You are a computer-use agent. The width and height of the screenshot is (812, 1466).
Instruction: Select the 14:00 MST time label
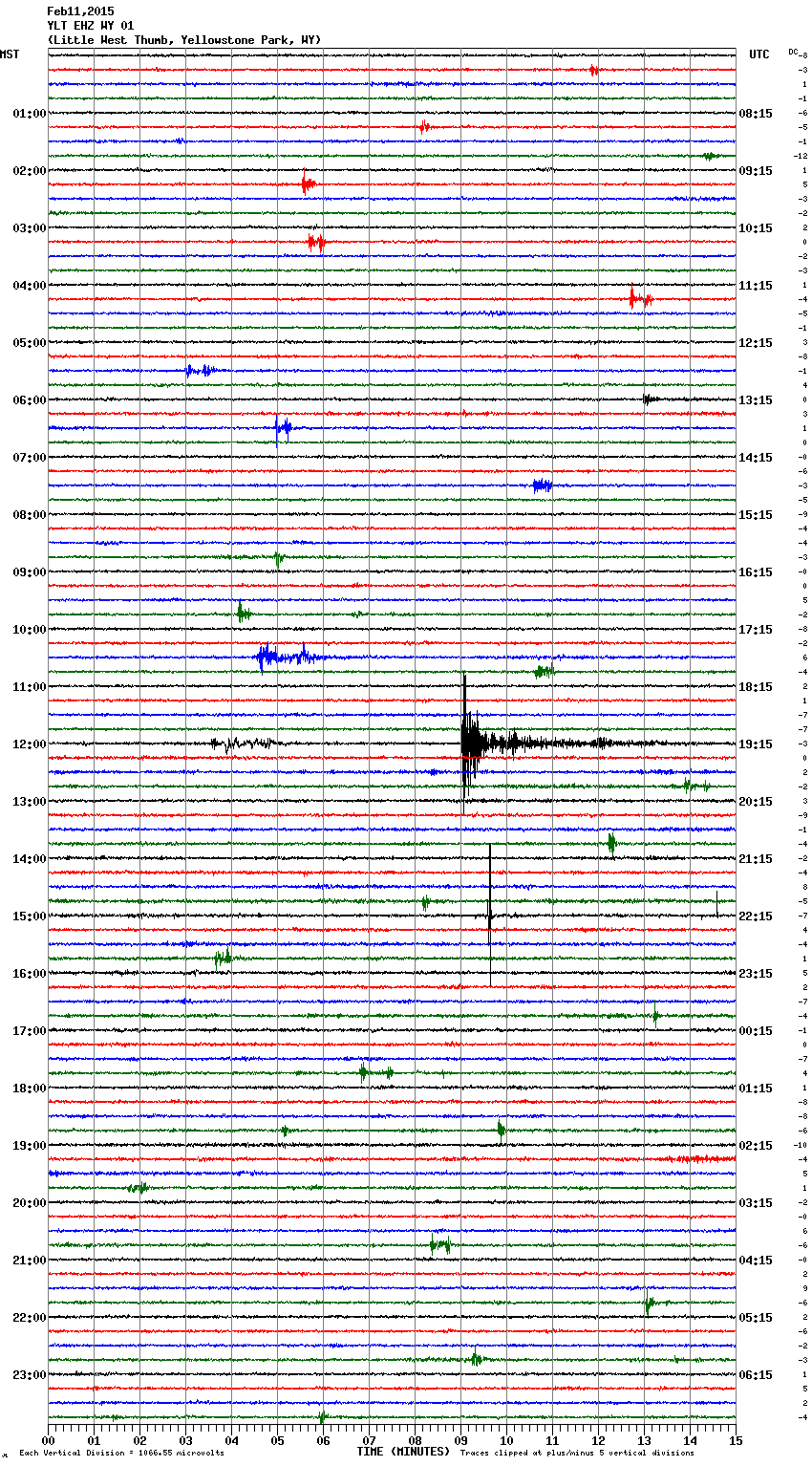pos(30,859)
